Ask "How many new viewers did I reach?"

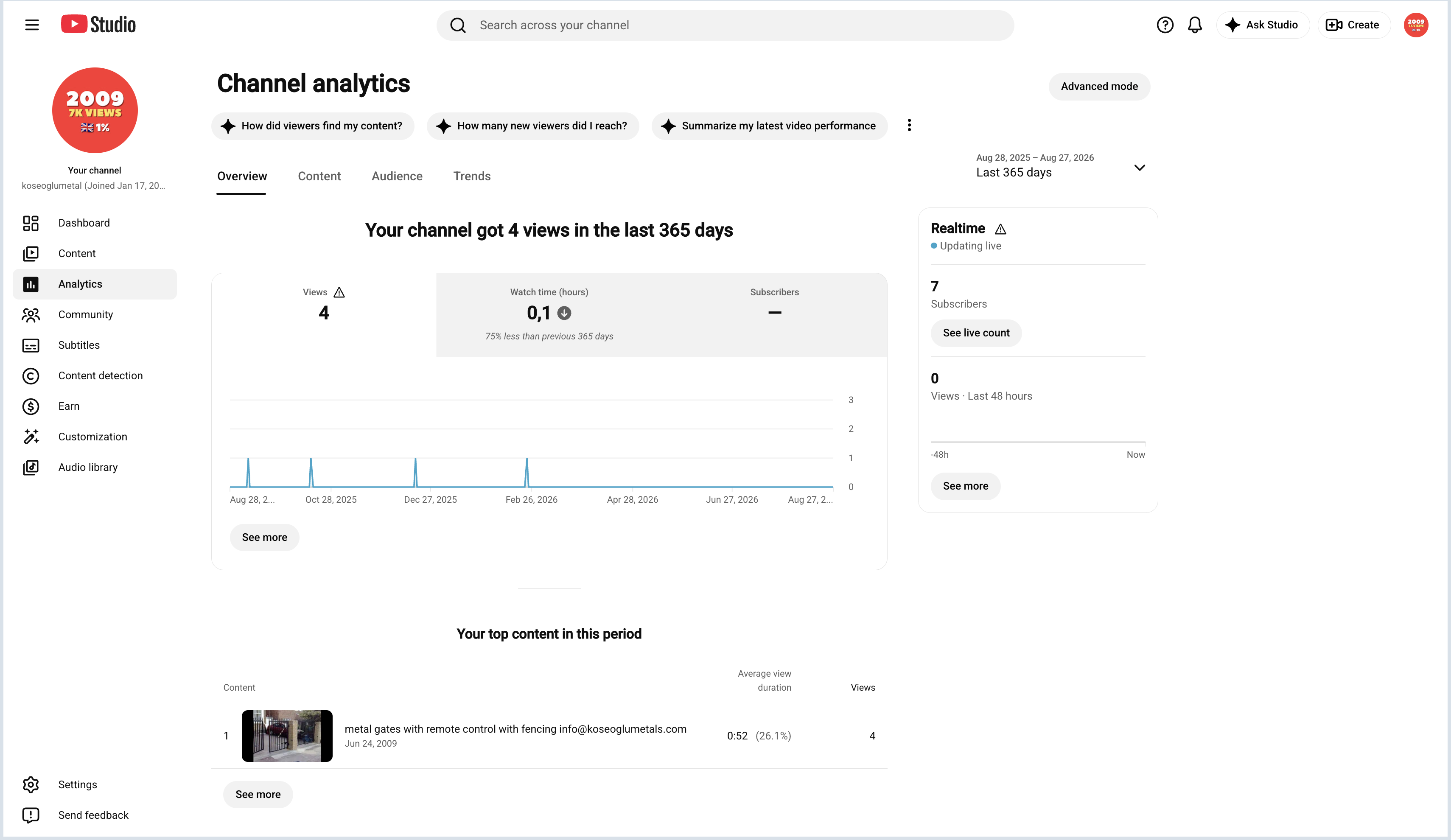click(x=532, y=126)
